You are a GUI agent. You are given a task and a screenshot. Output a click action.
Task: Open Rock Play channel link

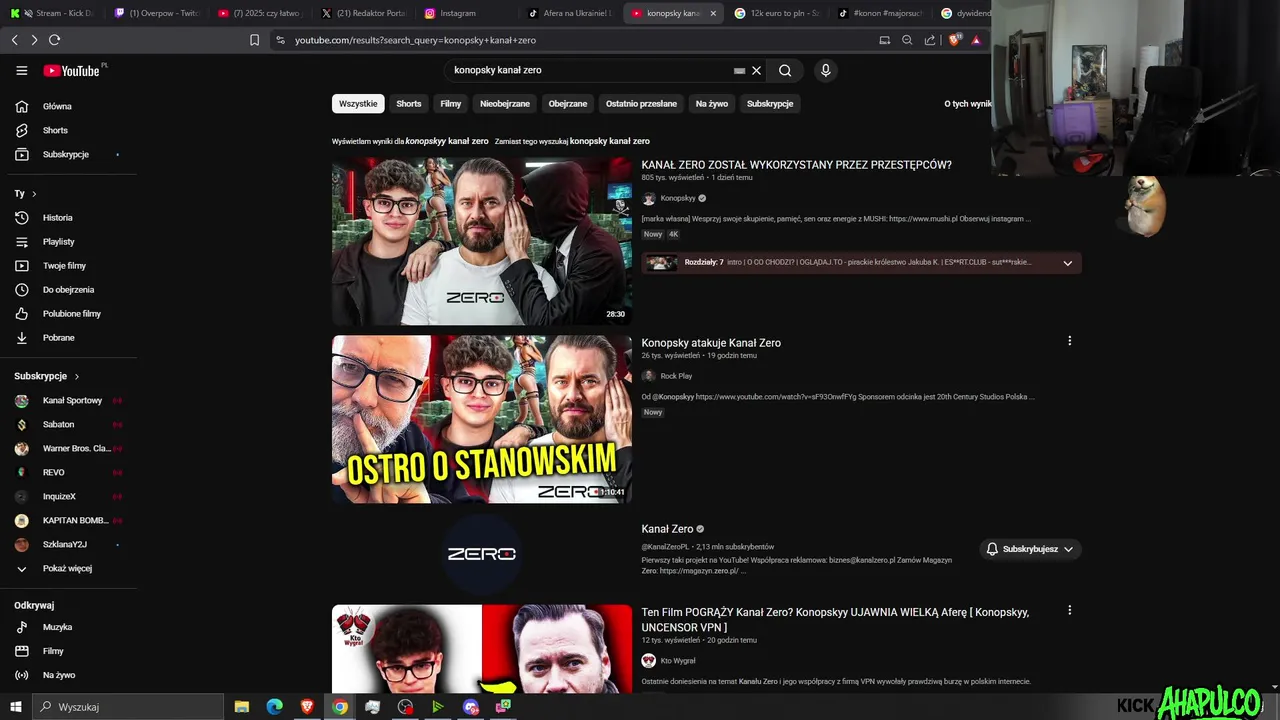click(676, 376)
